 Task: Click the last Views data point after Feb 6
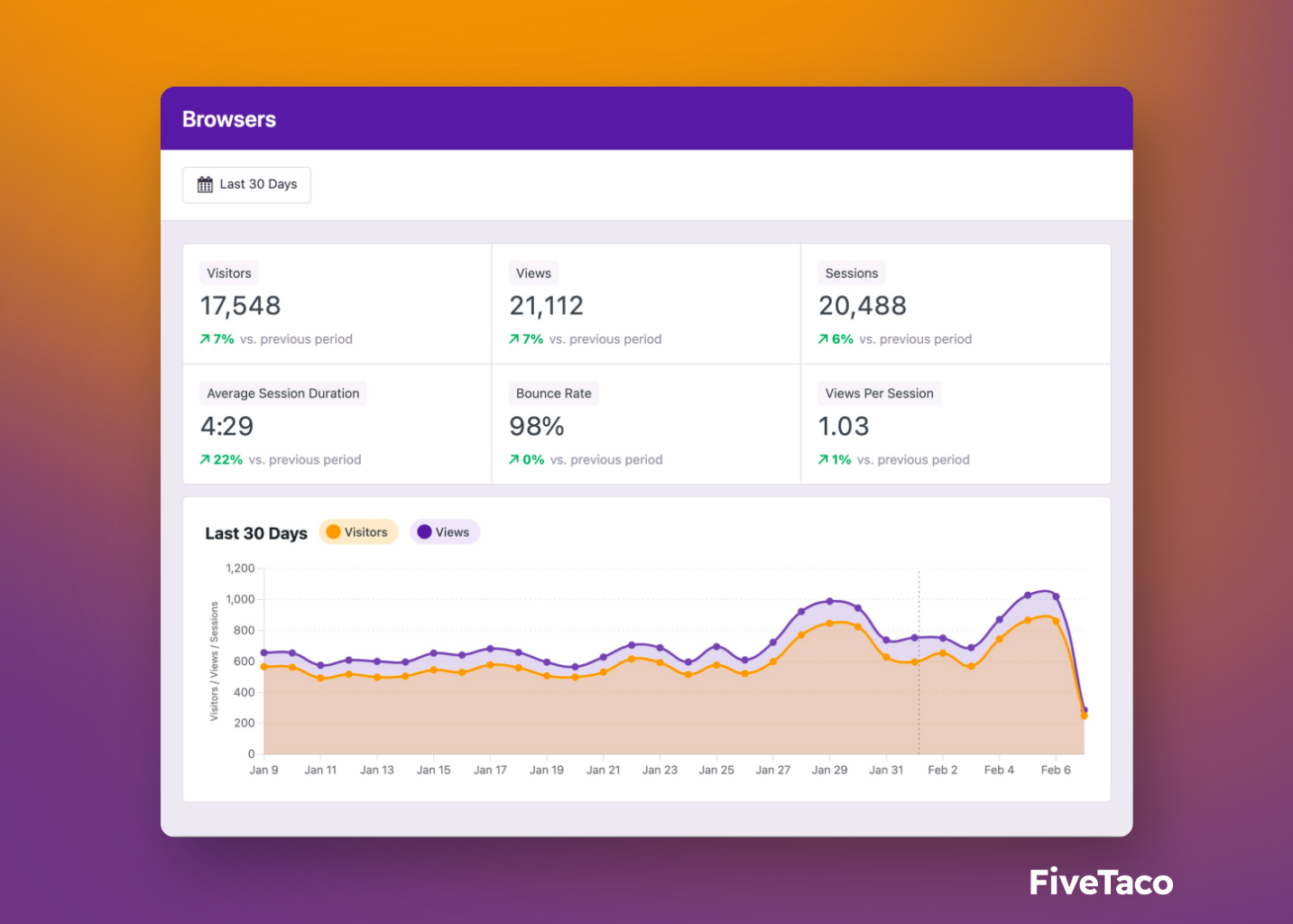coord(1085,710)
